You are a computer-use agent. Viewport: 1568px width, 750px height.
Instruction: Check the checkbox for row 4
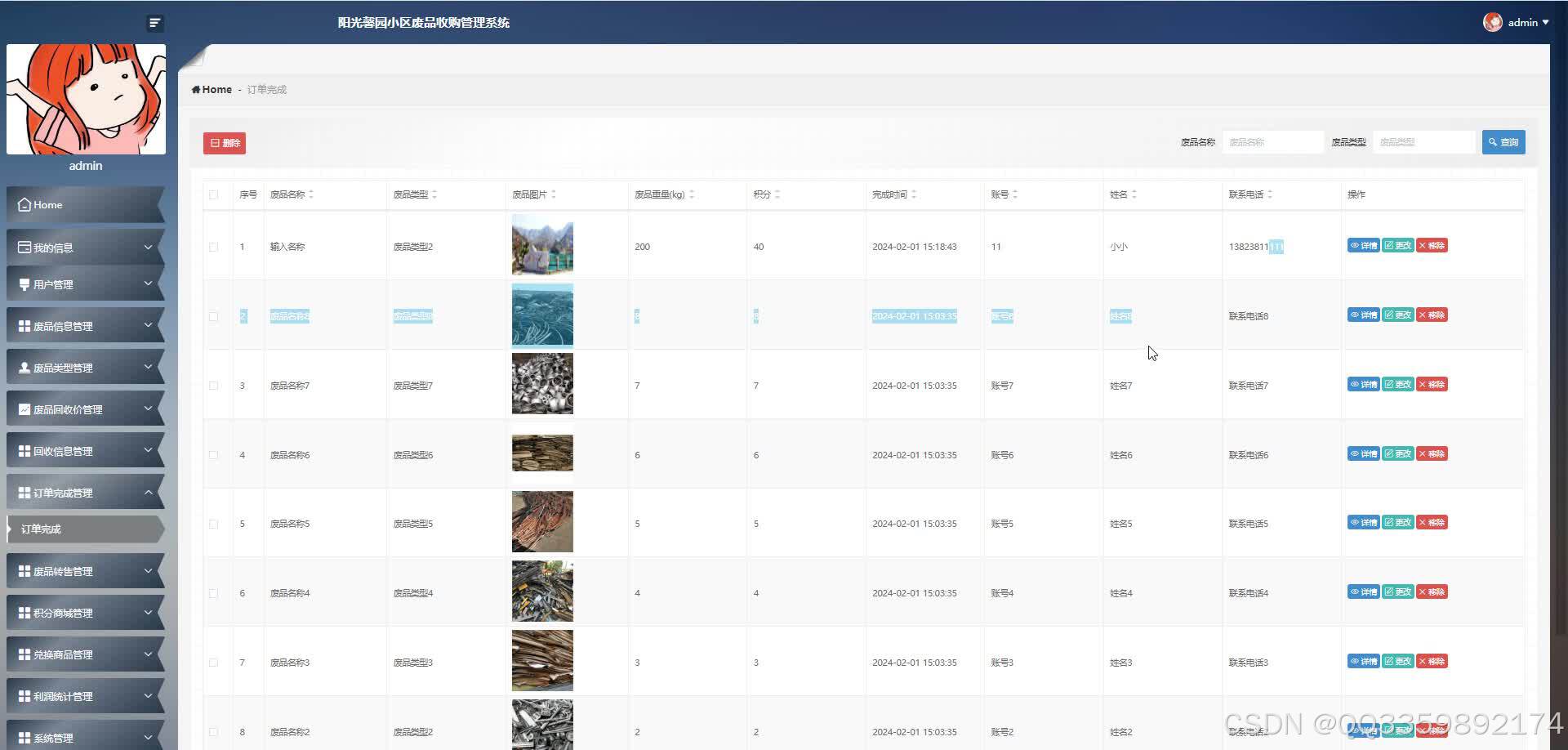coord(214,455)
